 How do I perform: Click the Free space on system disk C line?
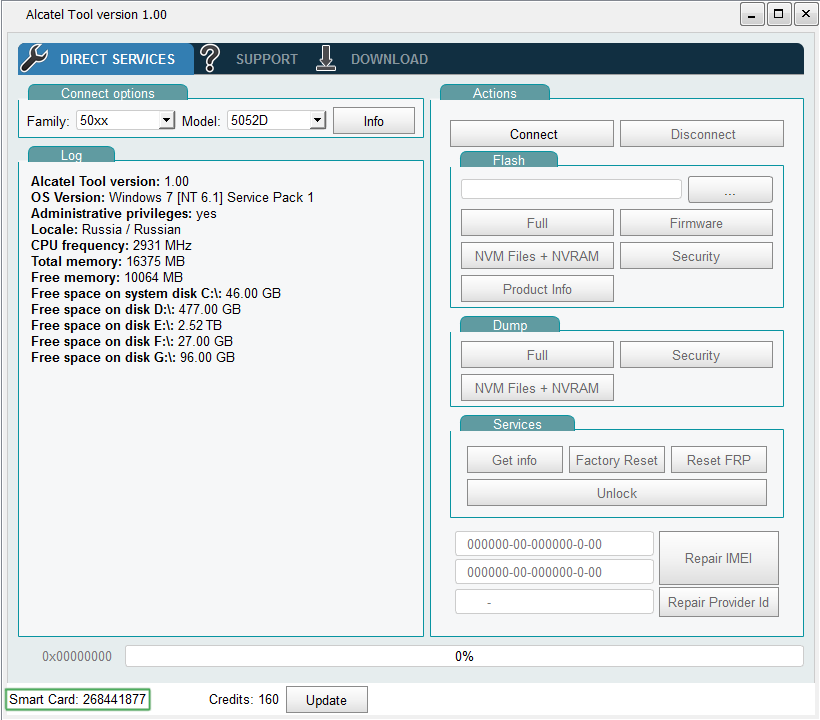[x=156, y=293]
